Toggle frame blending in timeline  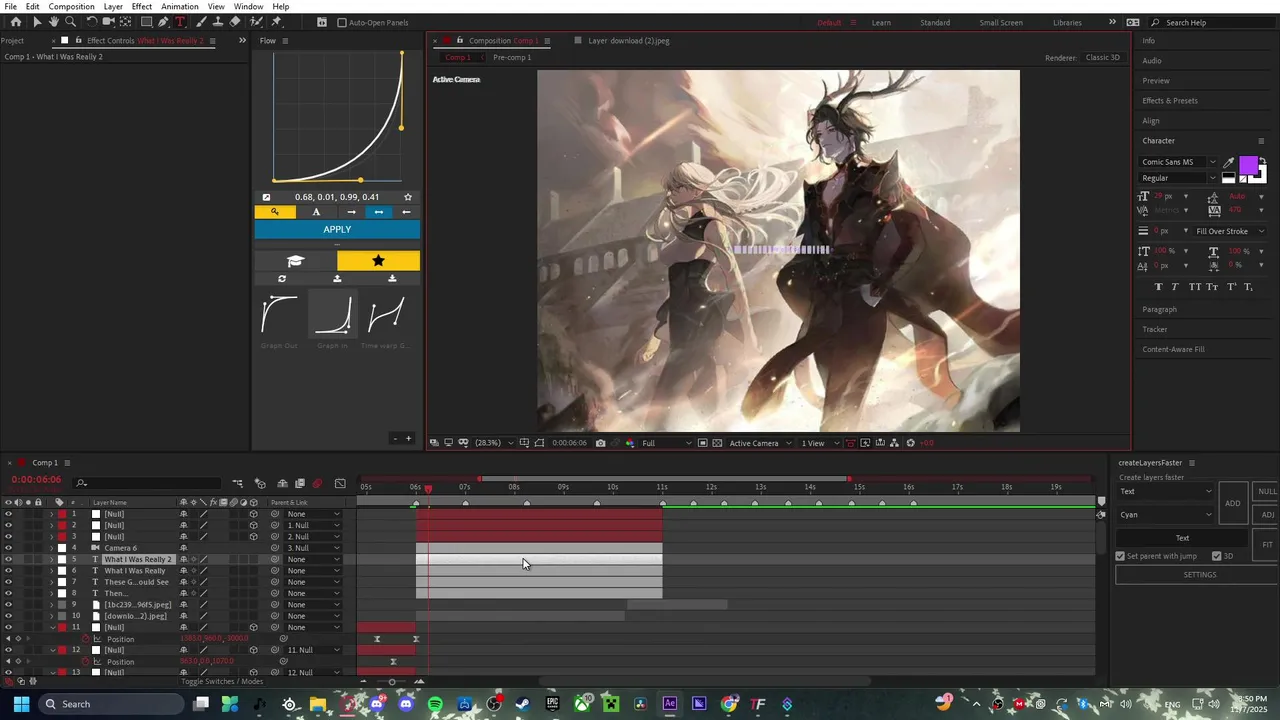[299, 484]
